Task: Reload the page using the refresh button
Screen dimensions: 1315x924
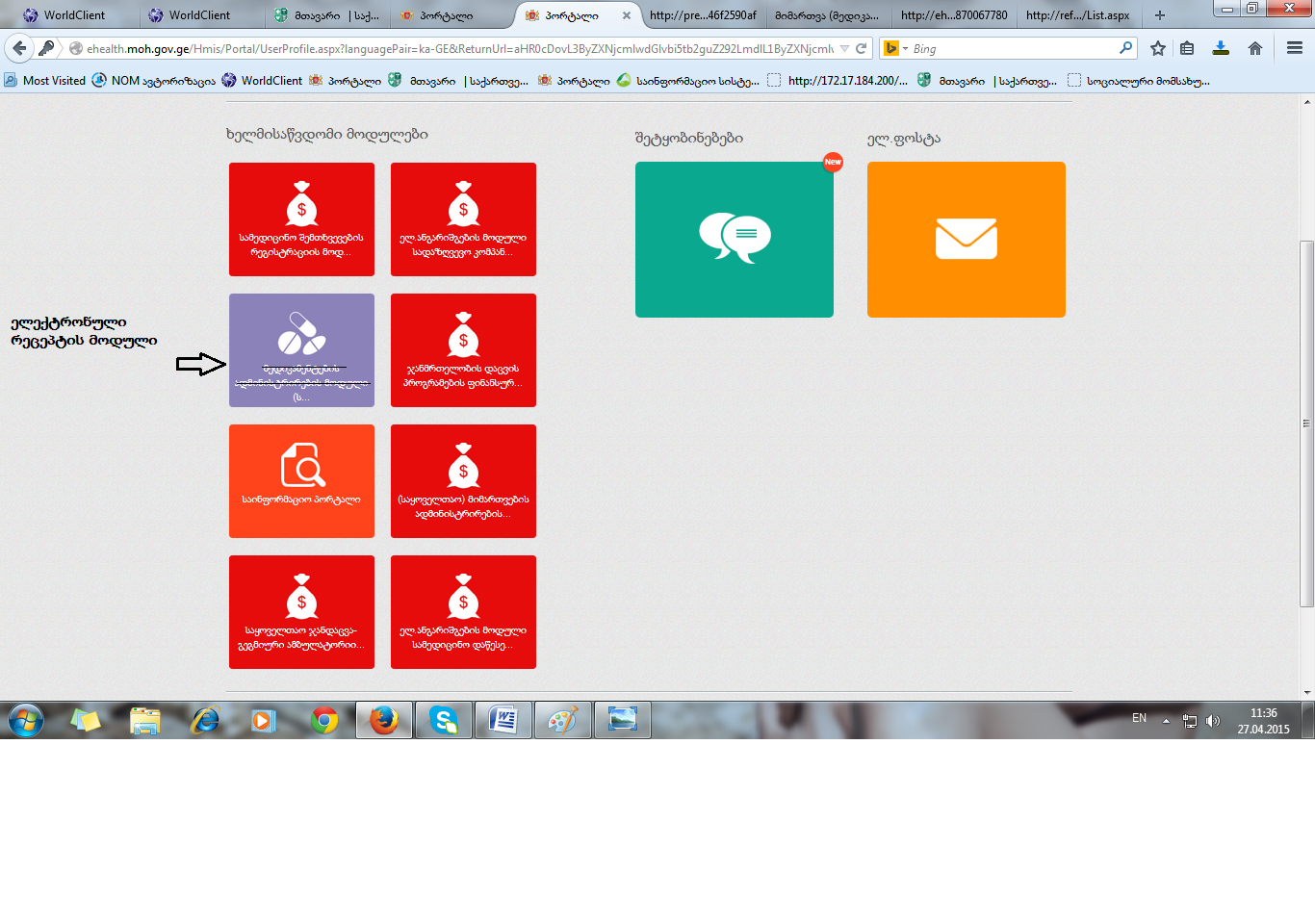Action: click(862, 48)
